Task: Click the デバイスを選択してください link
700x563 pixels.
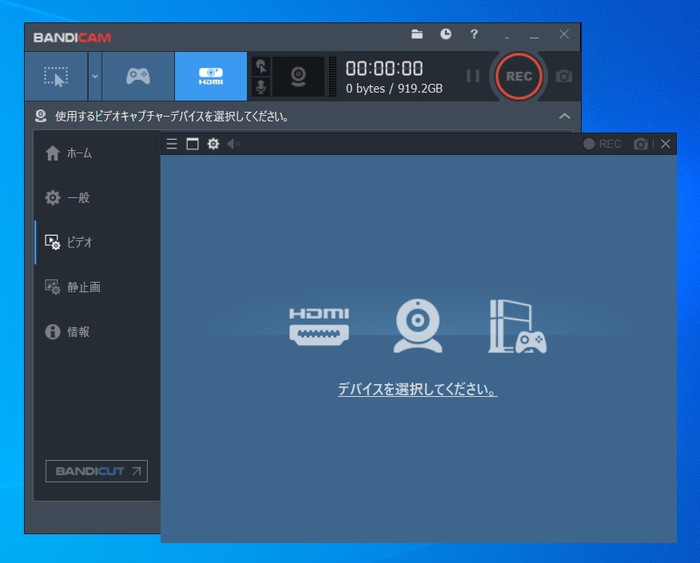Action: [417, 389]
